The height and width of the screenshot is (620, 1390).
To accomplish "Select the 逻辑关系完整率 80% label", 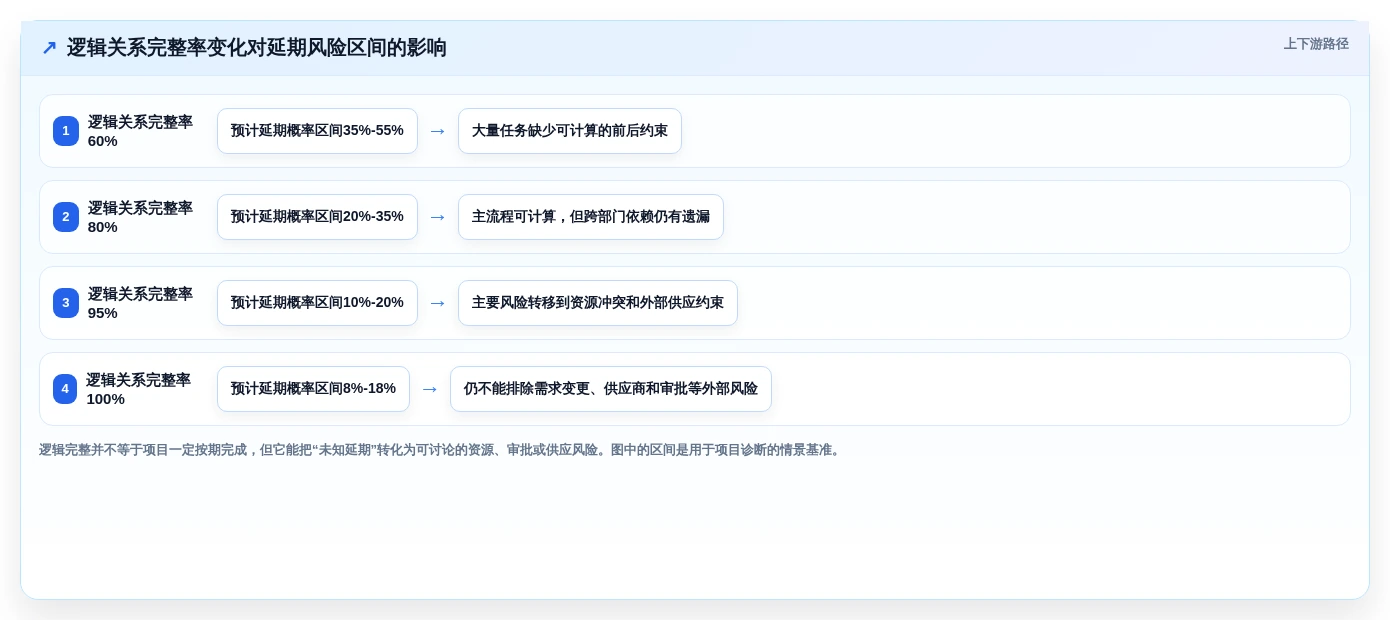I will pos(140,217).
